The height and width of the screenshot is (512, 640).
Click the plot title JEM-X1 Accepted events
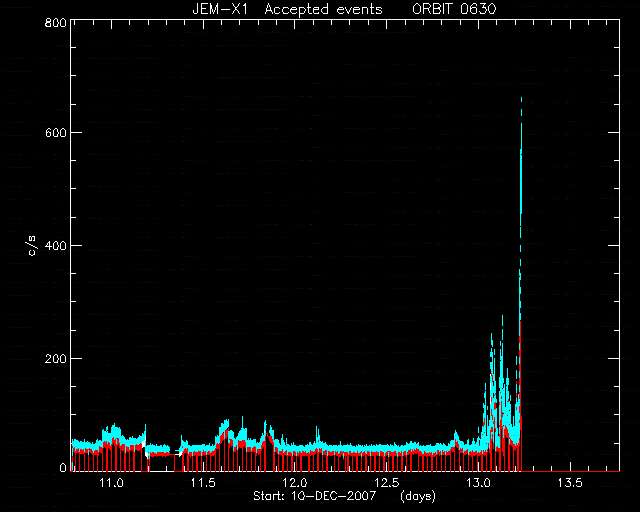click(287, 9)
